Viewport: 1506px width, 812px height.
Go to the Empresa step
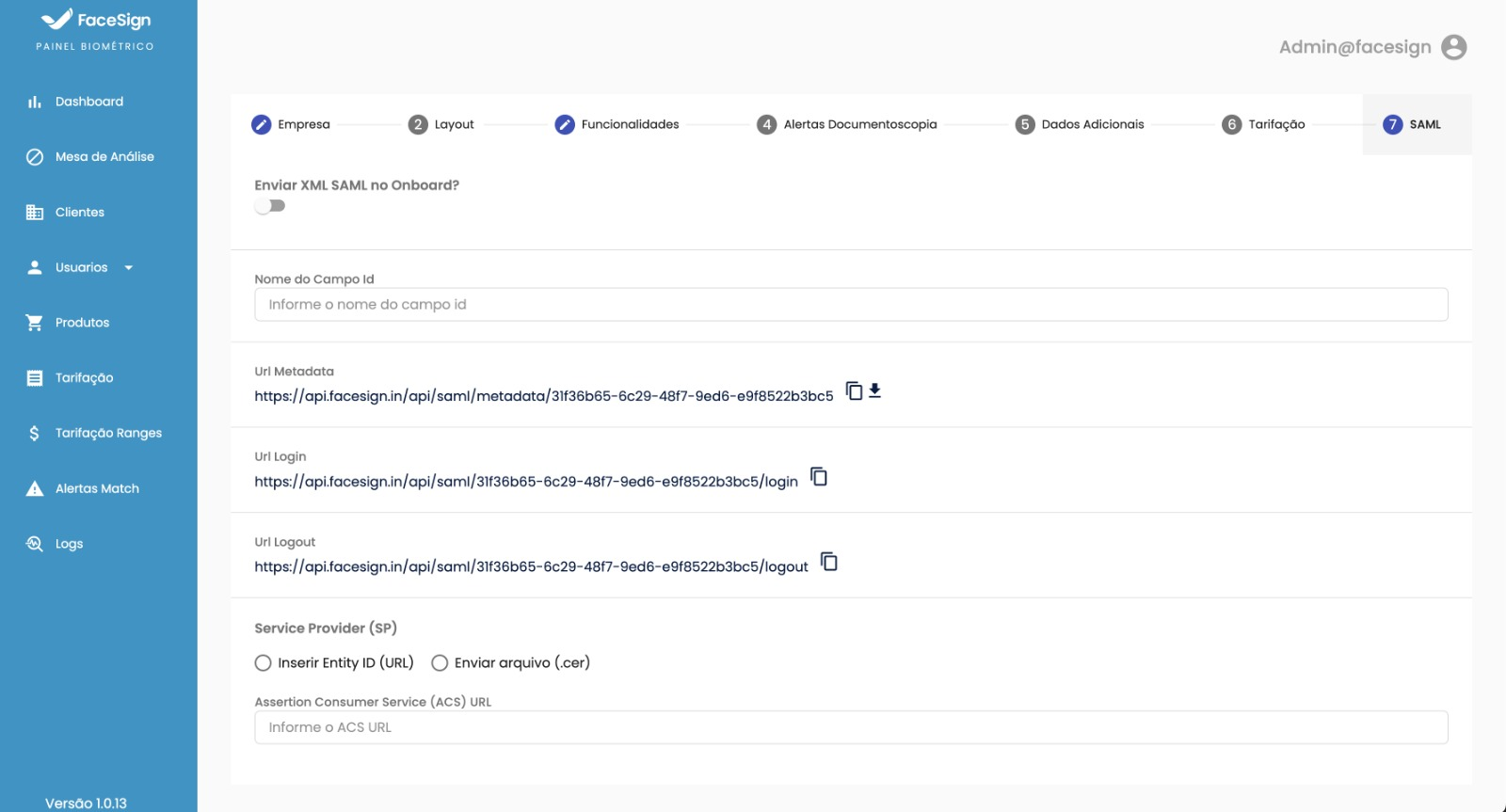(291, 124)
